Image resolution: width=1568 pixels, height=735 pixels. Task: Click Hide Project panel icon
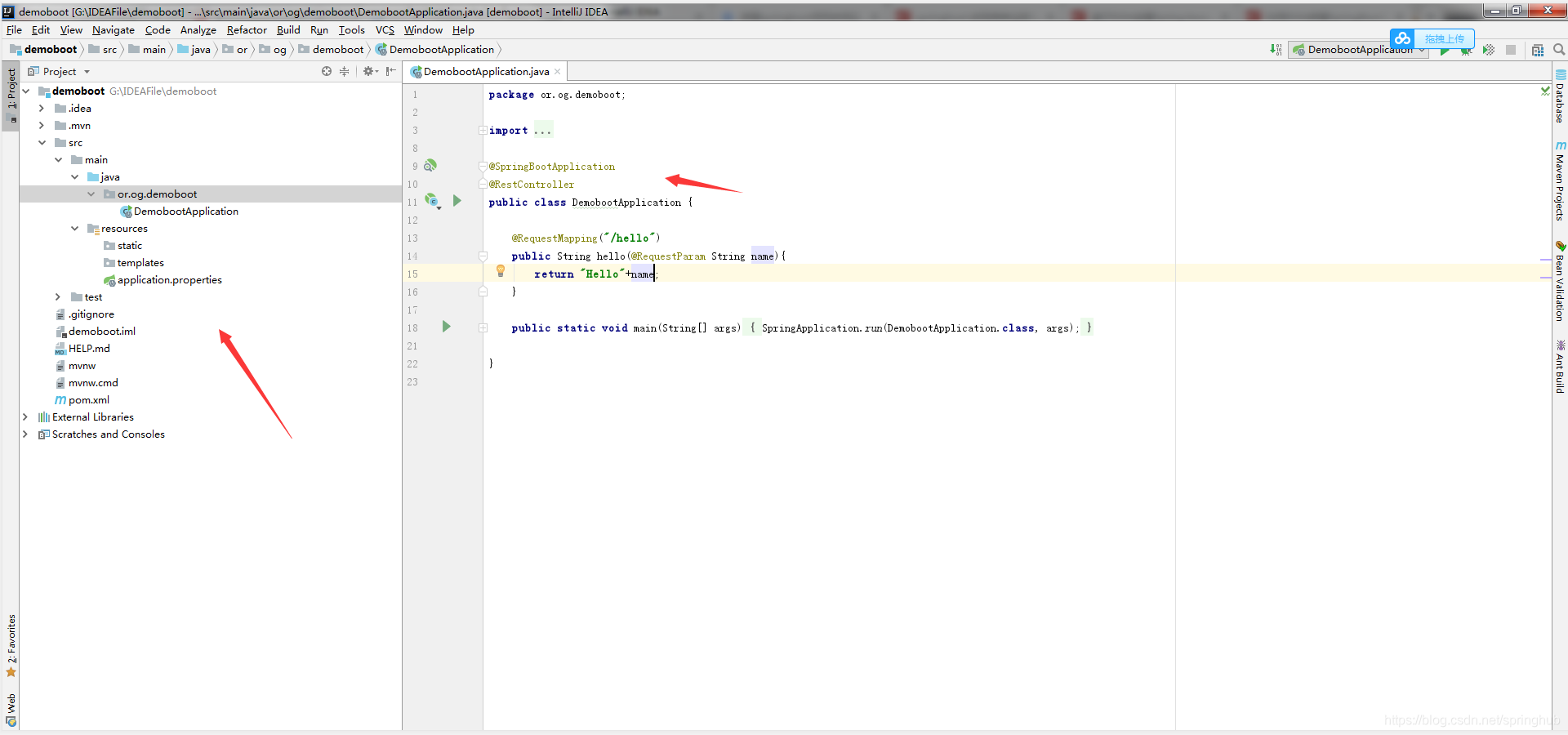391,72
